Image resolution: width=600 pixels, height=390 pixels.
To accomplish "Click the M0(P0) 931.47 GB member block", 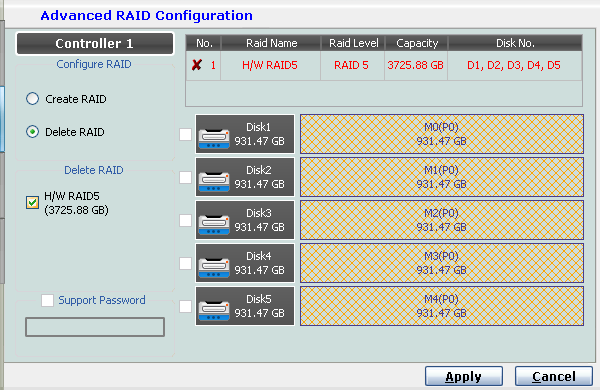I will [x=442, y=134].
